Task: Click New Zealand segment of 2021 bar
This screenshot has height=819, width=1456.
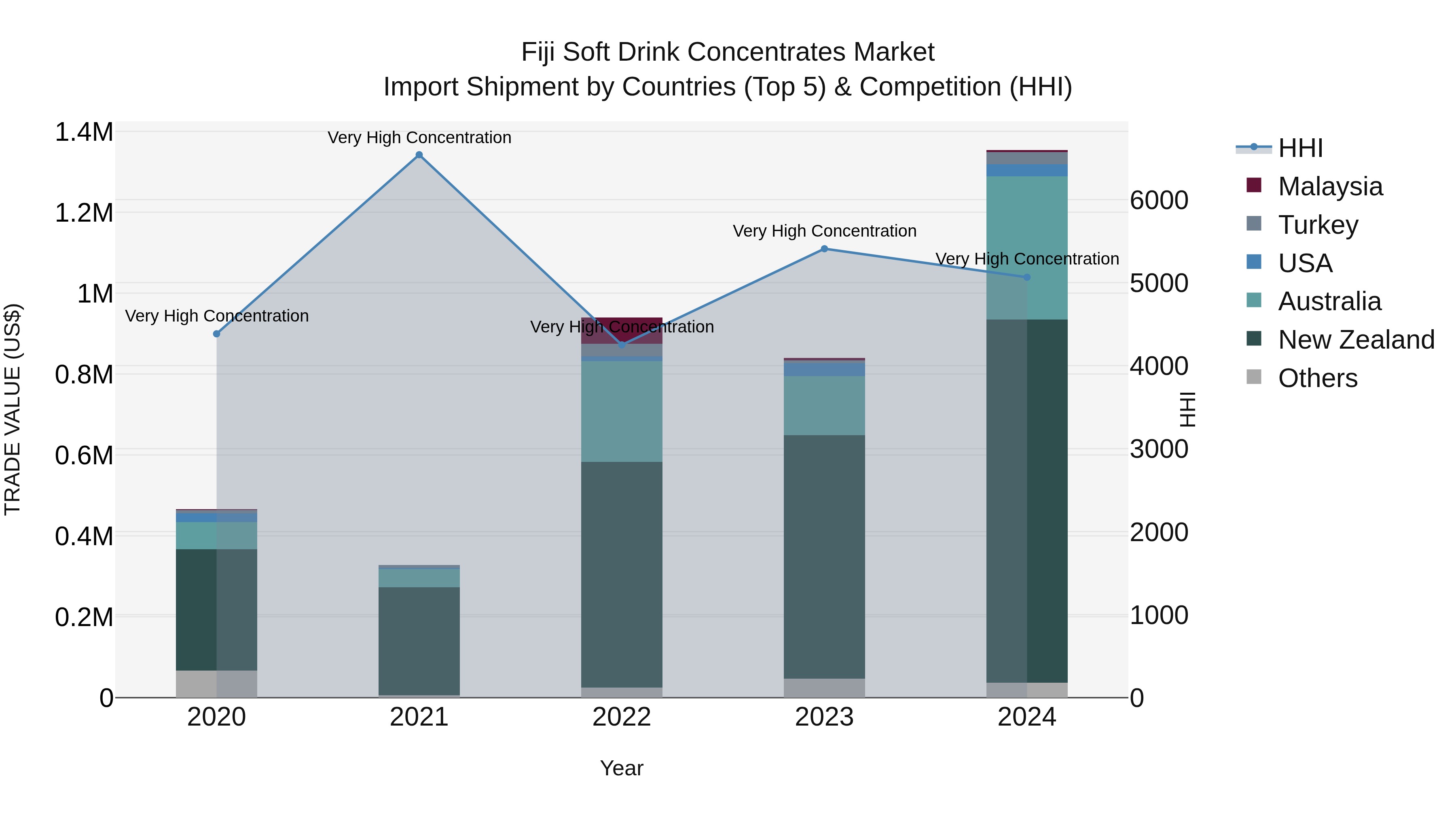Action: [419, 641]
